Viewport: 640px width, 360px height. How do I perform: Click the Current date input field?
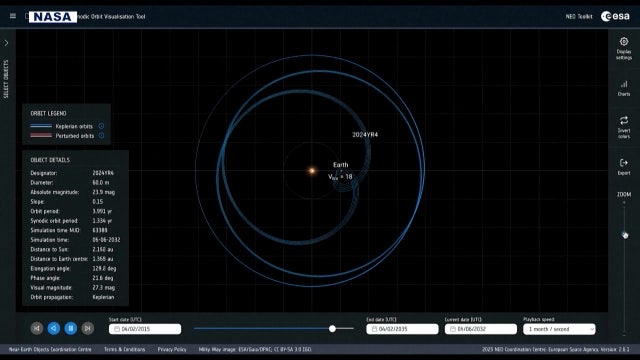481,329
